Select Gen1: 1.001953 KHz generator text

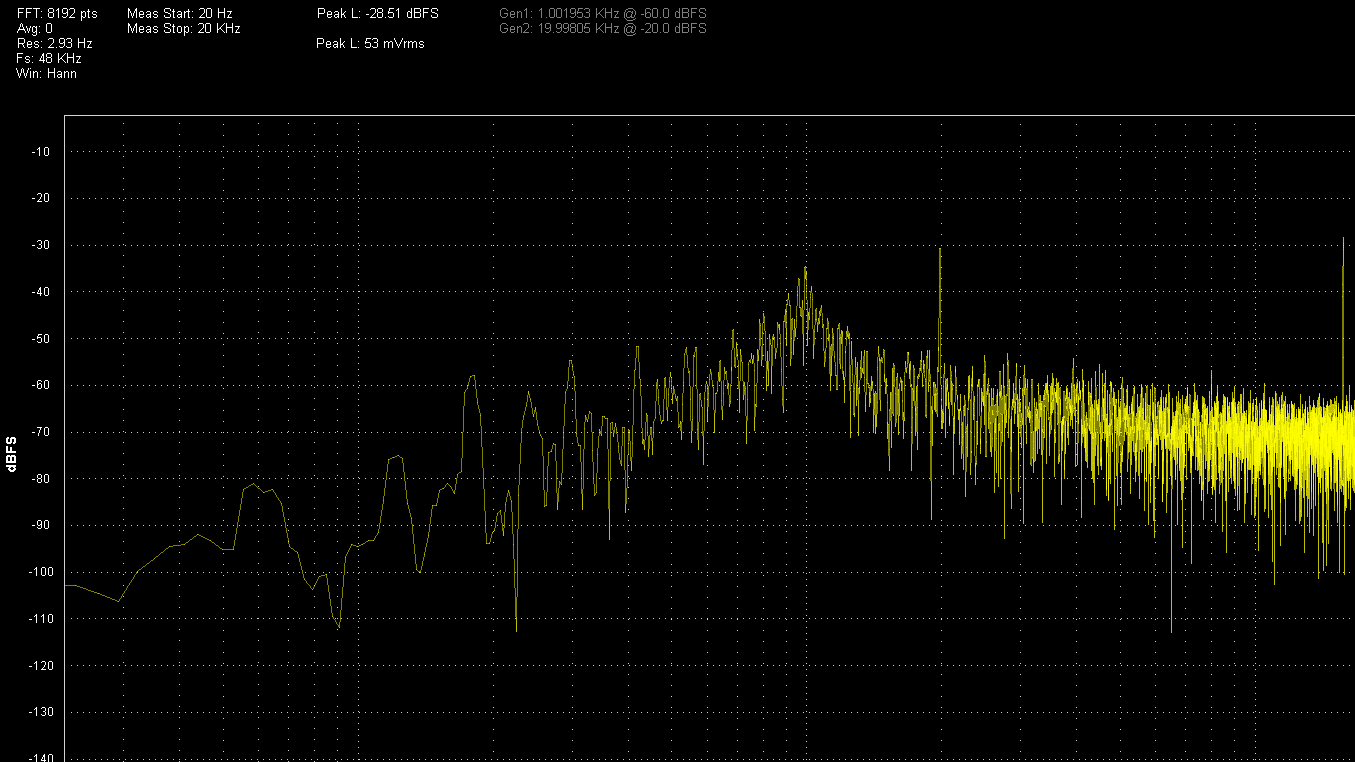(x=603, y=14)
